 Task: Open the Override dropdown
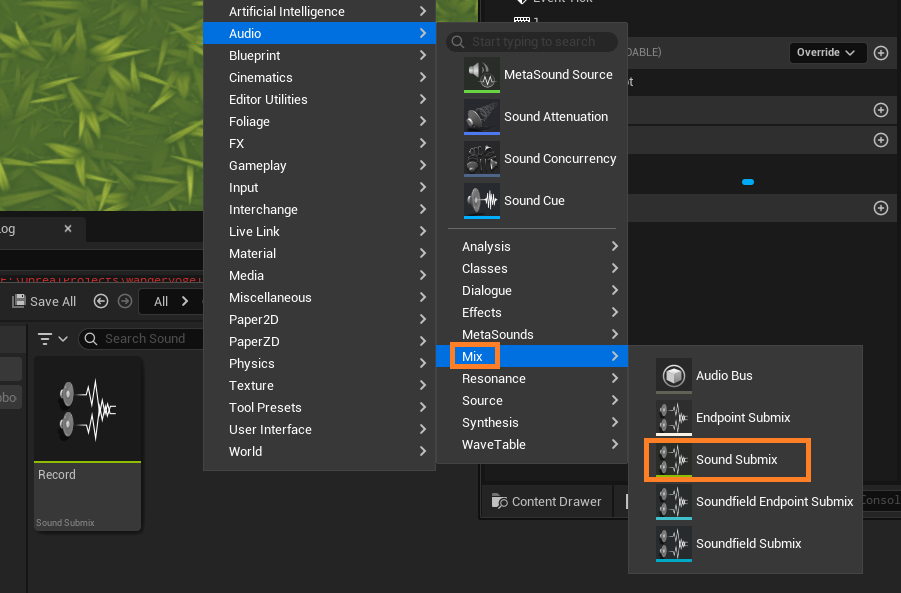click(x=826, y=53)
